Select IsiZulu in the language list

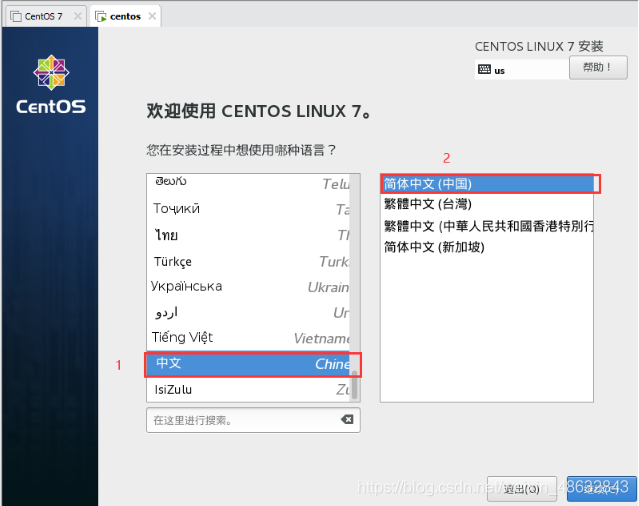coord(248,389)
